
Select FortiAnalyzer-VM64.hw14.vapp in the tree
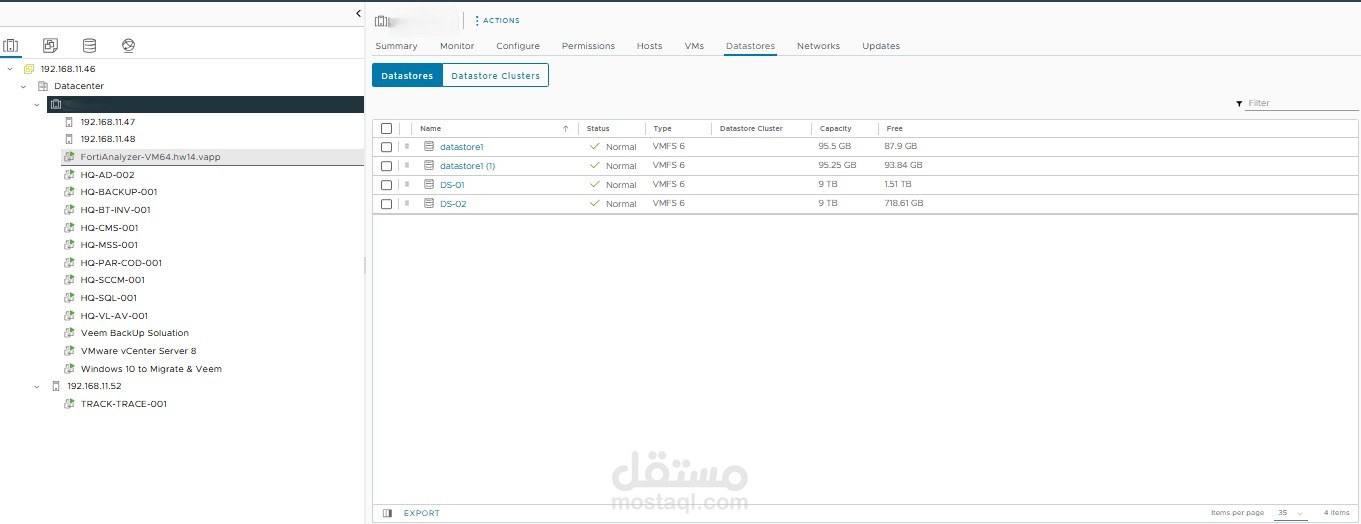[150, 157]
